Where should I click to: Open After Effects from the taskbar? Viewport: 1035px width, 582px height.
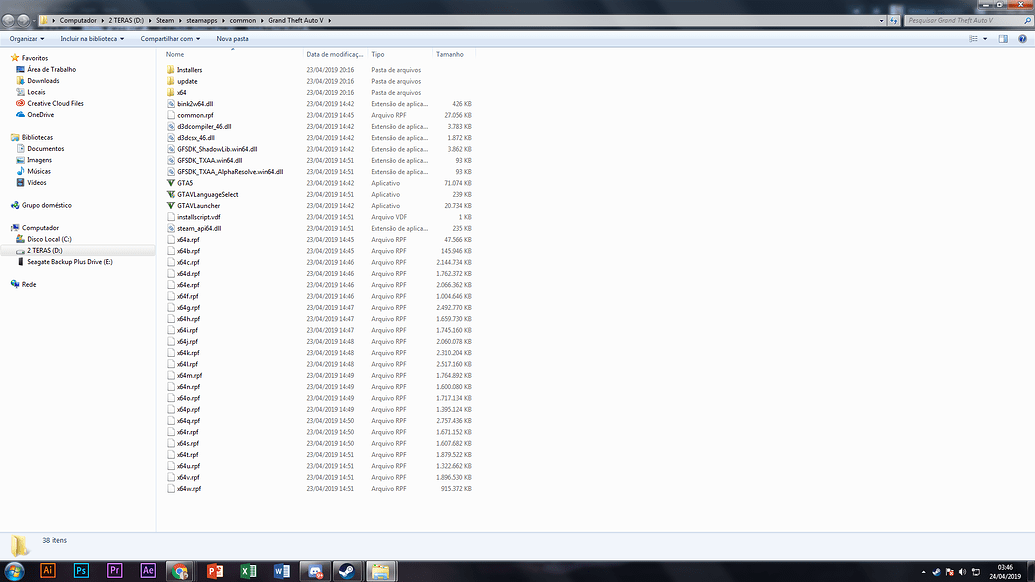pyautogui.click(x=148, y=571)
